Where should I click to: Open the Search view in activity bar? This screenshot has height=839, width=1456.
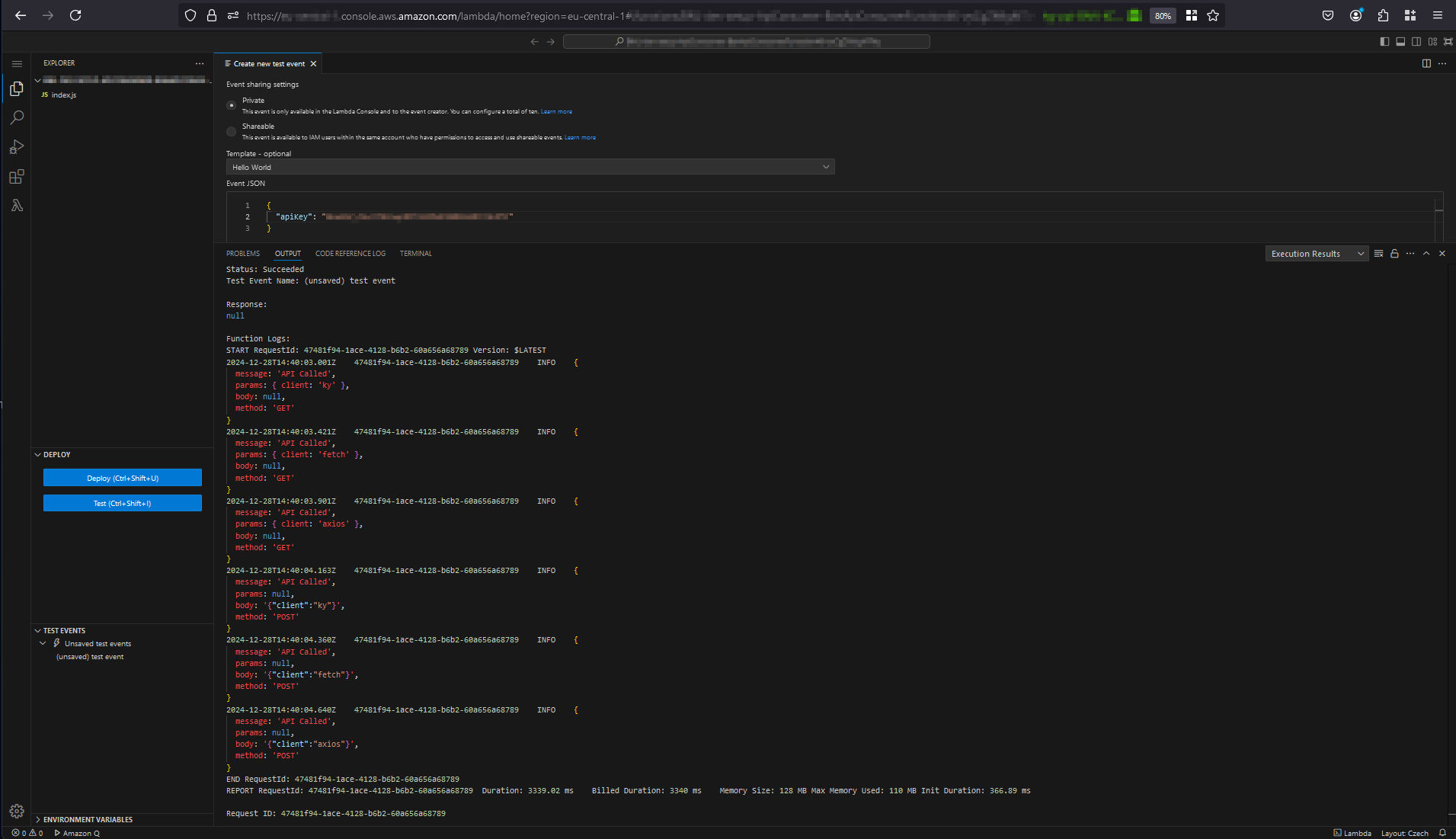click(x=17, y=117)
